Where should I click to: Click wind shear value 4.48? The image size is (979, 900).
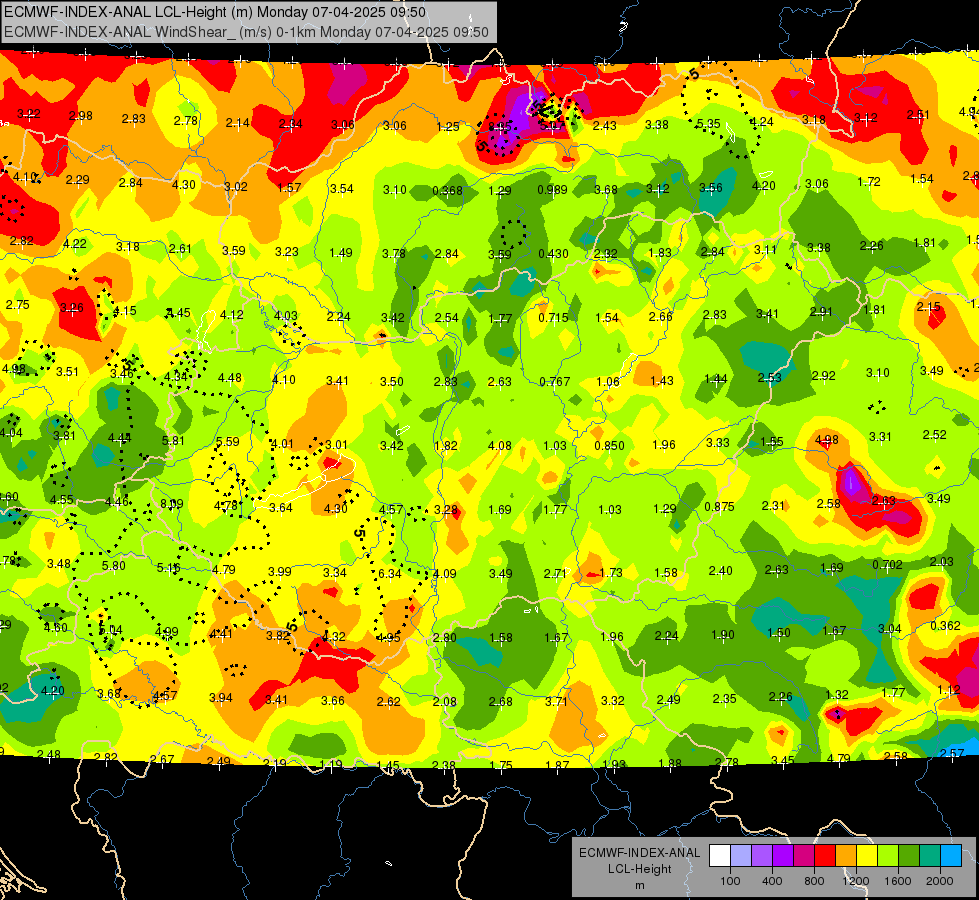tap(230, 378)
